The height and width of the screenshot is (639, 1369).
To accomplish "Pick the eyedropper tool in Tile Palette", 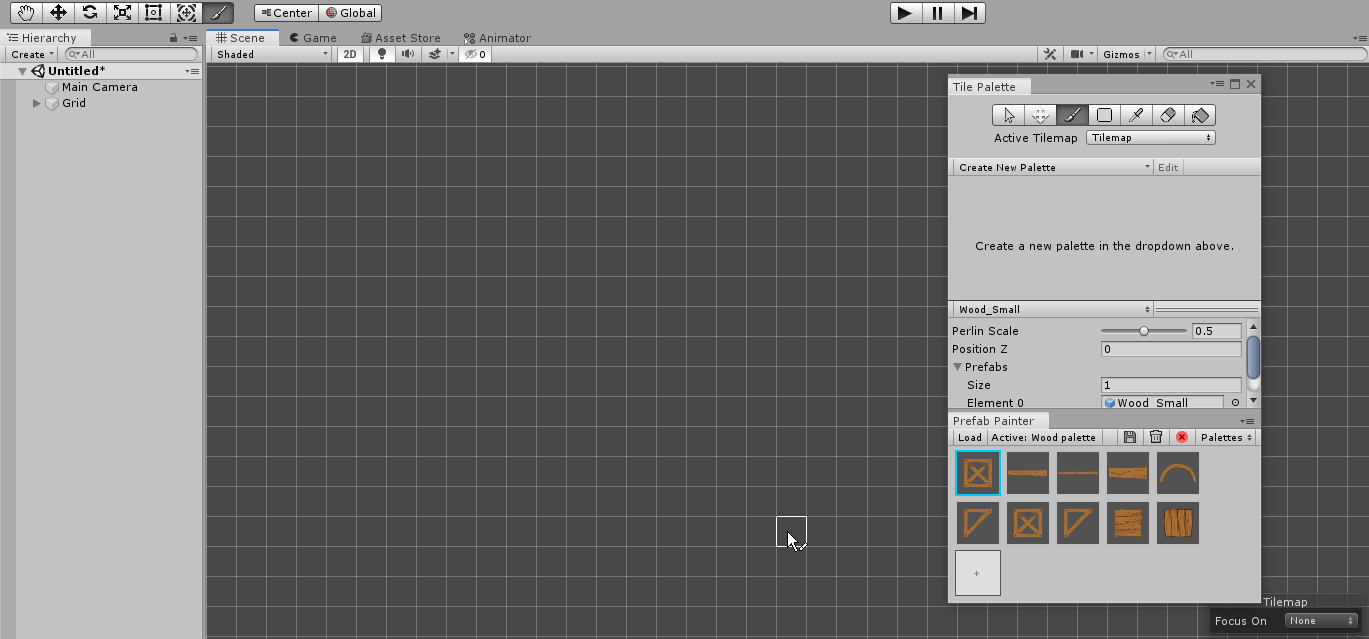I will tap(1136, 115).
